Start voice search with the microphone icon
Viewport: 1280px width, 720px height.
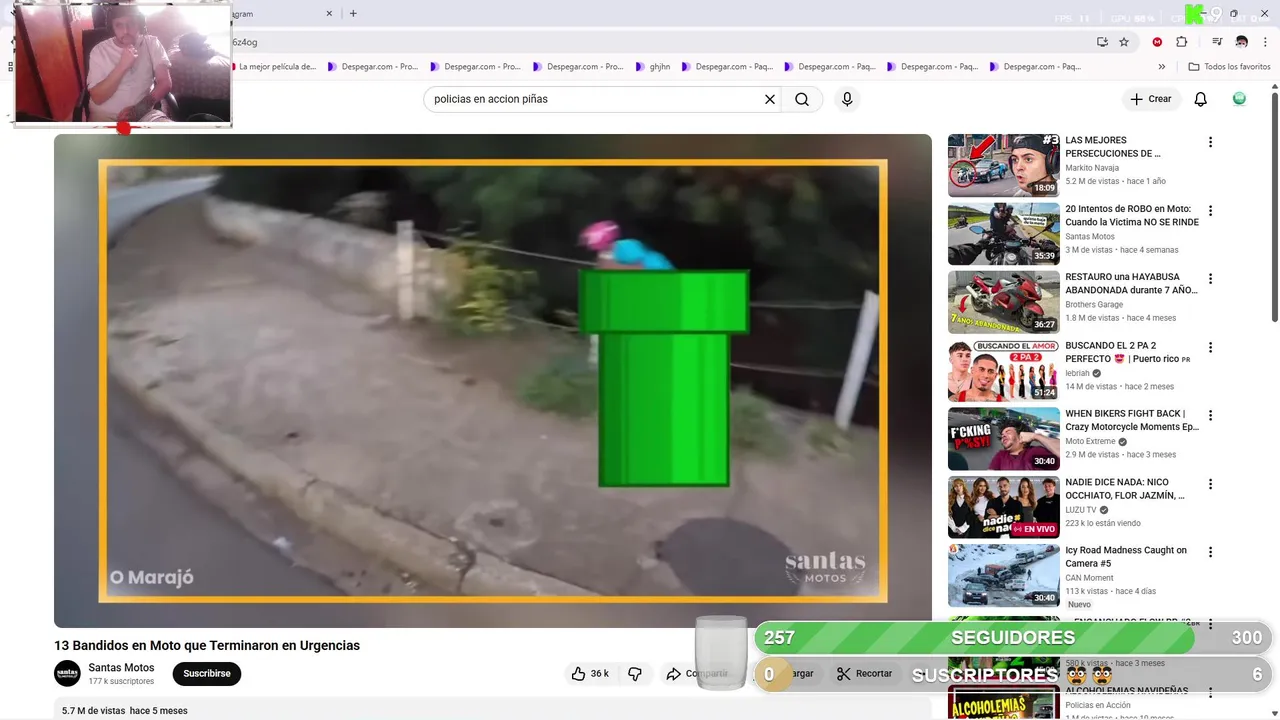pos(847,99)
